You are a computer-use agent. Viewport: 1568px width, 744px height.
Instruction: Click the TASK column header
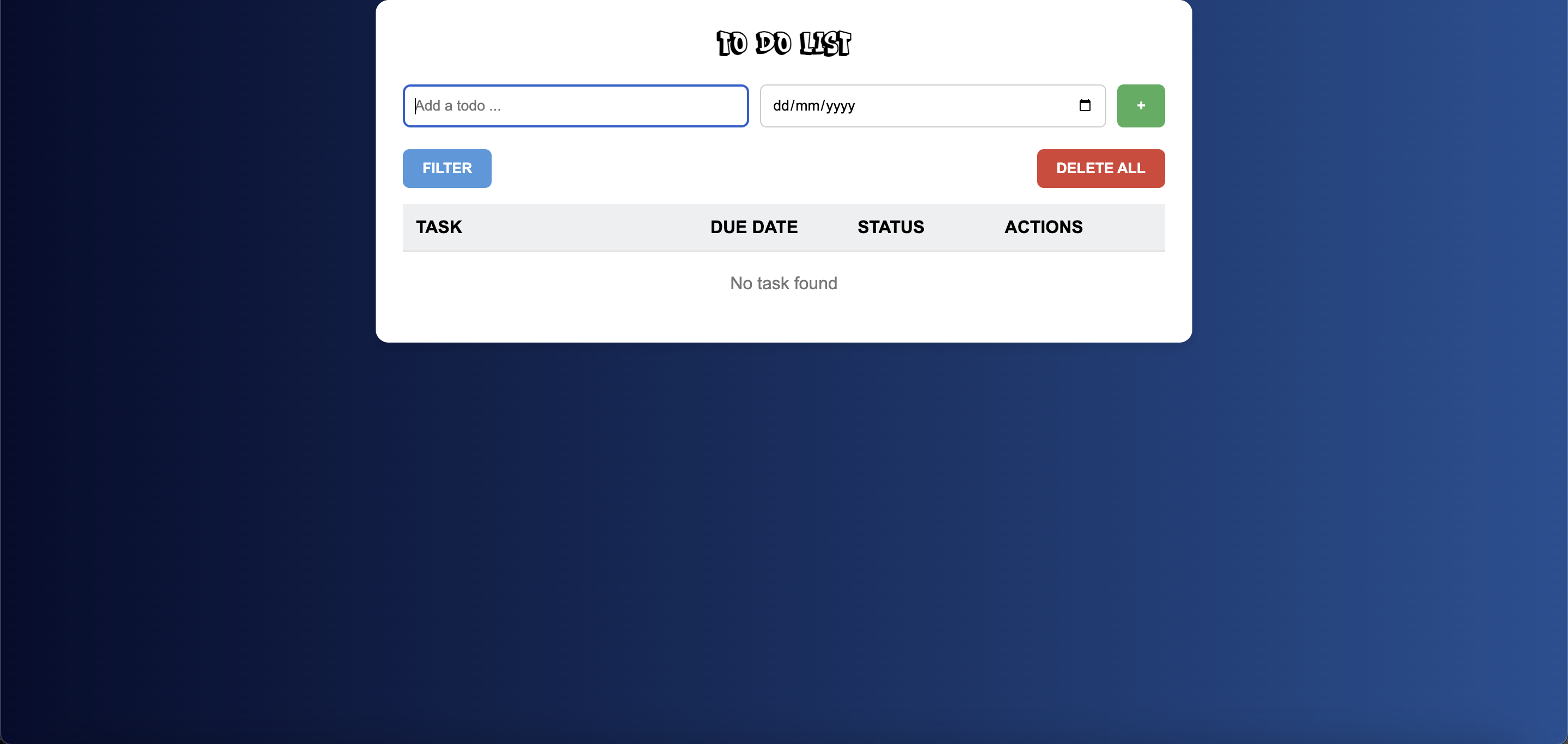(x=439, y=227)
